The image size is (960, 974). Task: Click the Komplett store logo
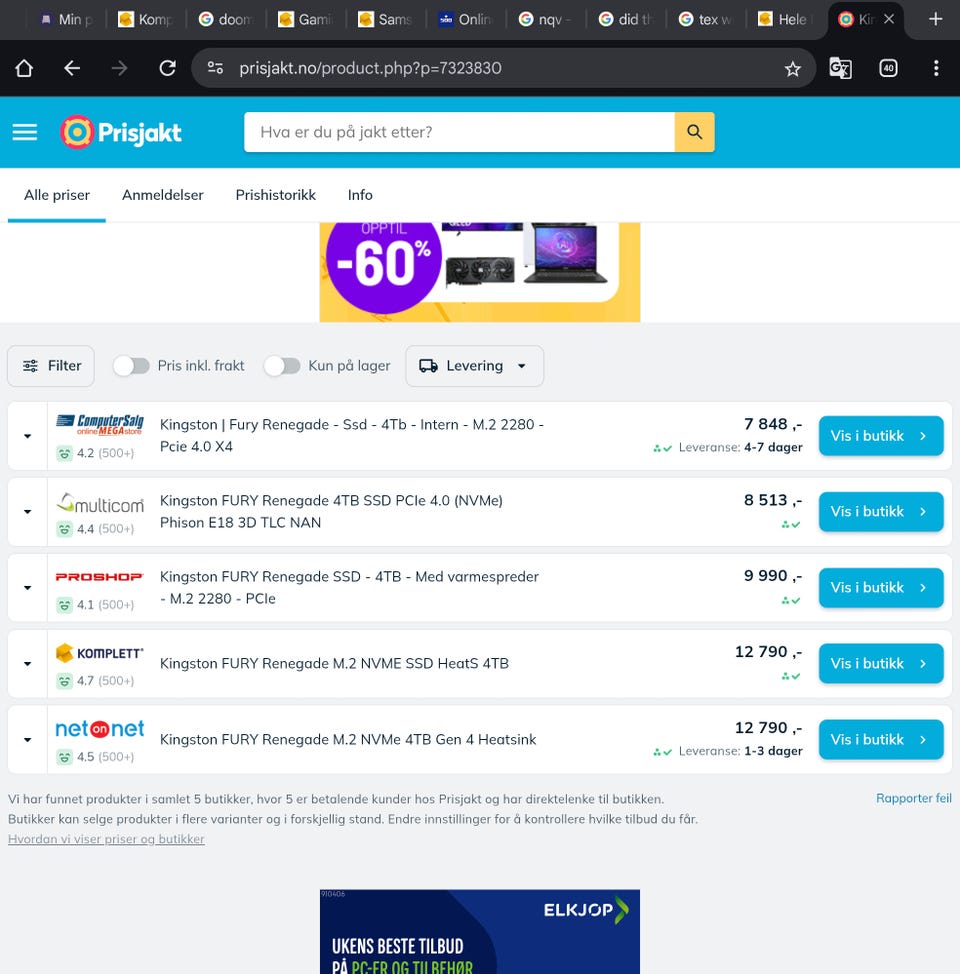point(99,653)
